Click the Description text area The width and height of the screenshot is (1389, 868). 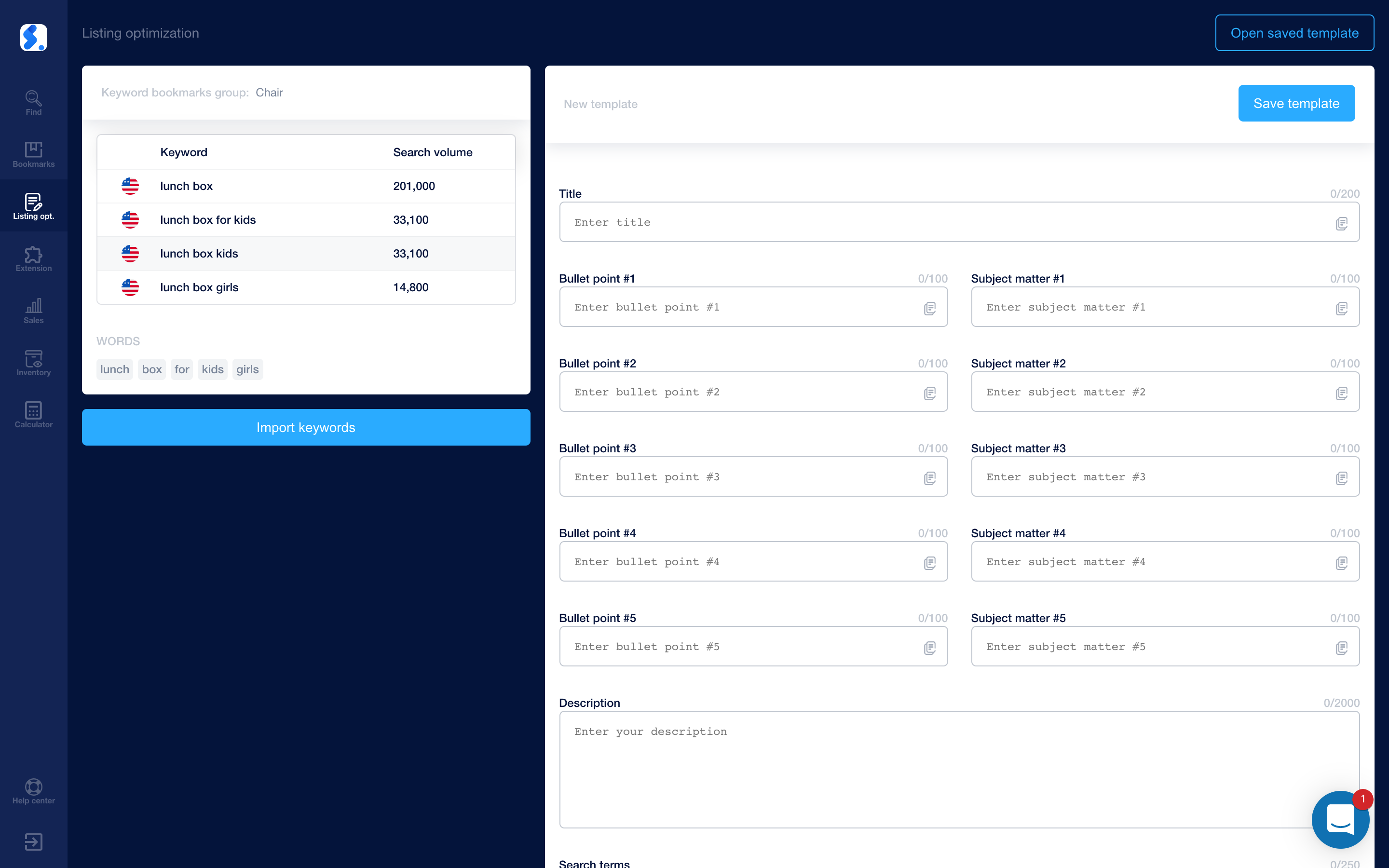point(958,769)
